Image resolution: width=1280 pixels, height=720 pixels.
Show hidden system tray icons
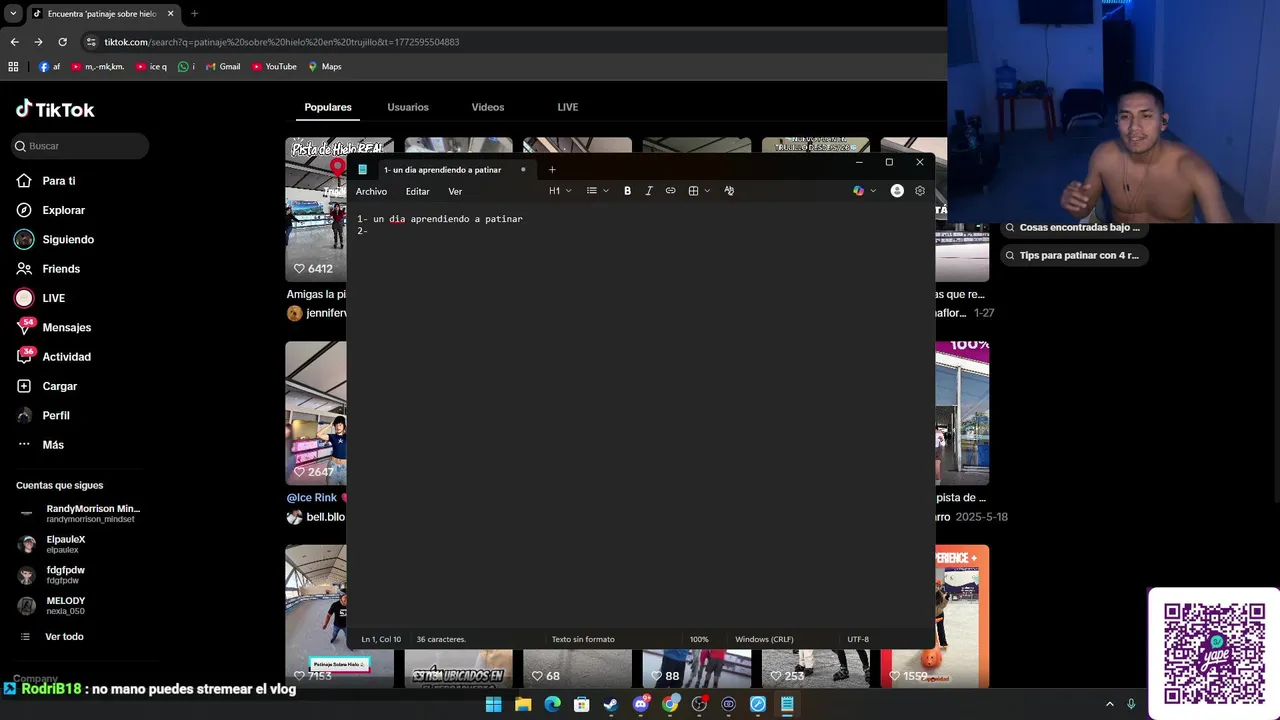tap(1109, 705)
